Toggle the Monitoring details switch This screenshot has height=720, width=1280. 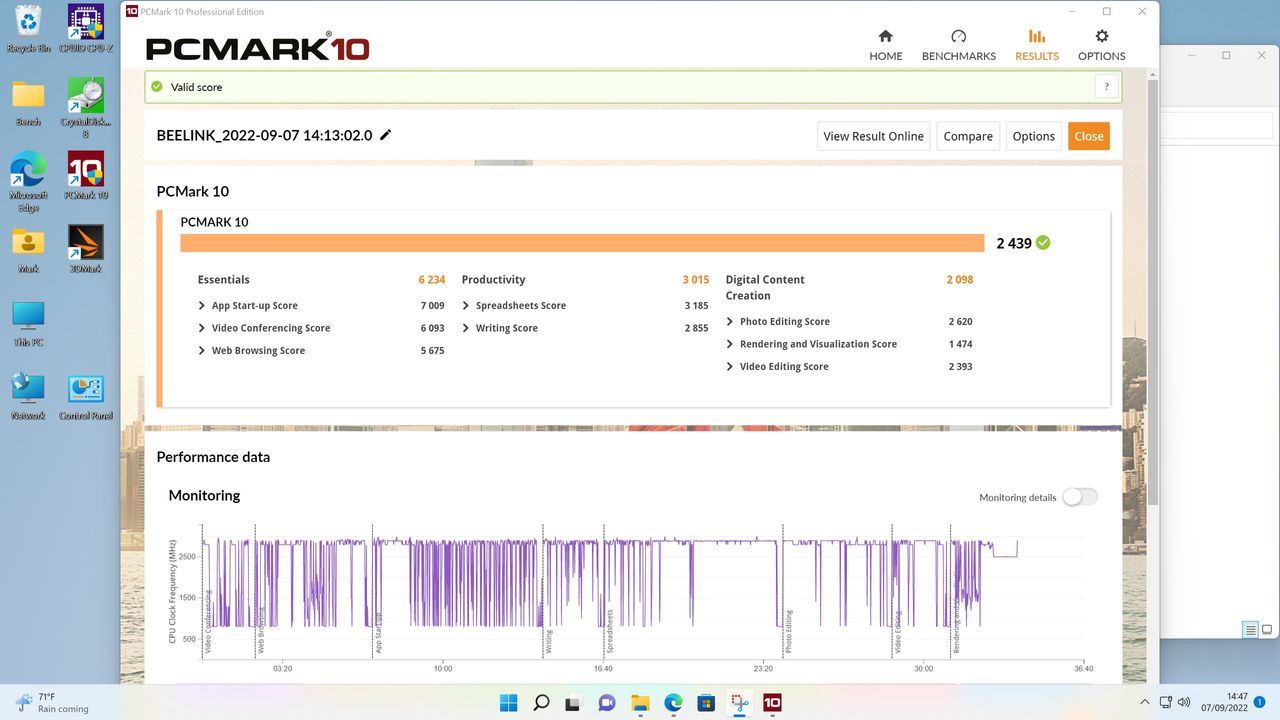(x=1079, y=497)
